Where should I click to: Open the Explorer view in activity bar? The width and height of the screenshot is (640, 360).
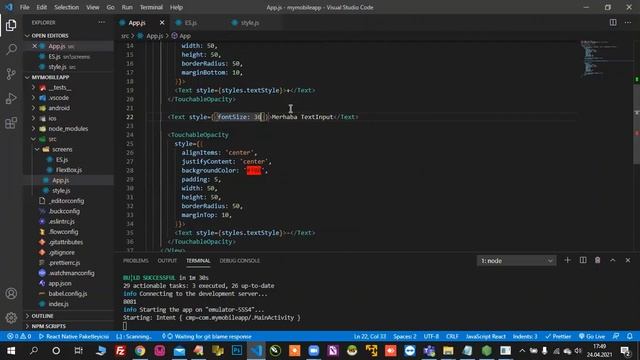pyautogui.click(x=11, y=25)
